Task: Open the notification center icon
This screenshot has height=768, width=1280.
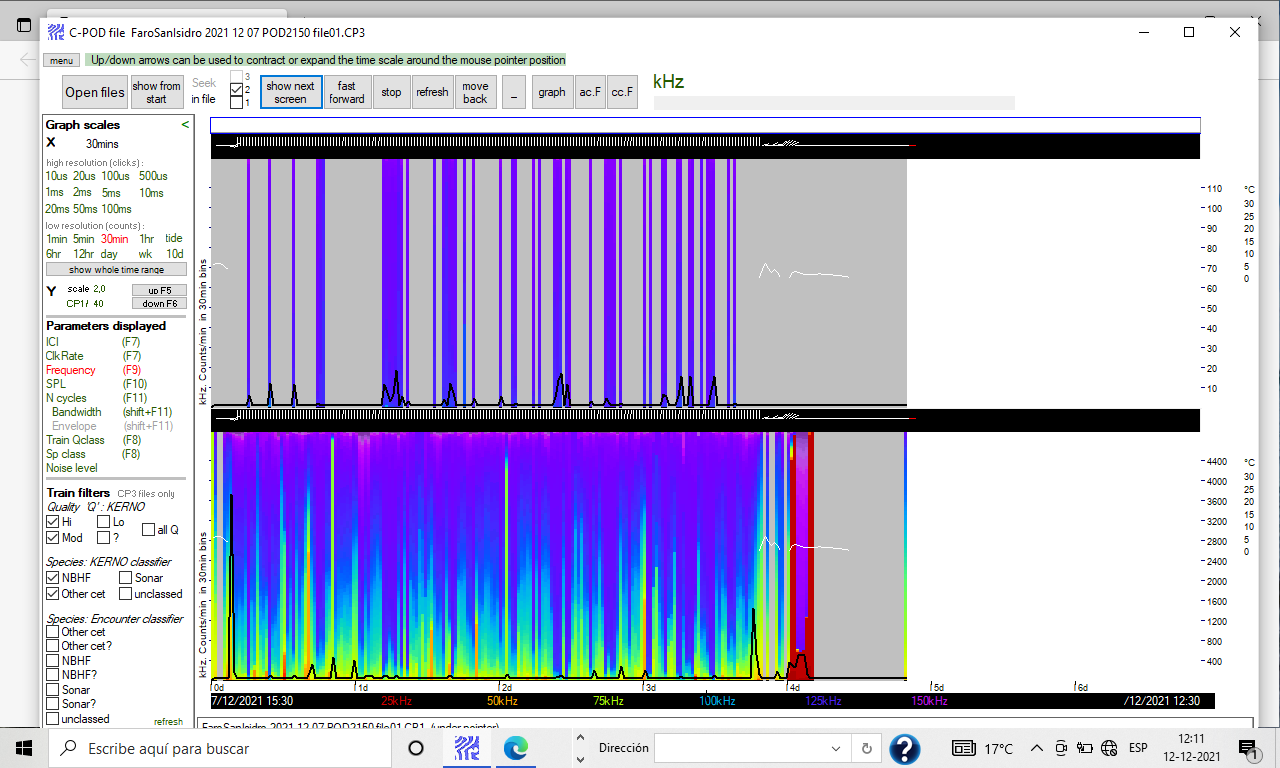Action: pyautogui.click(x=1247, y=748)
